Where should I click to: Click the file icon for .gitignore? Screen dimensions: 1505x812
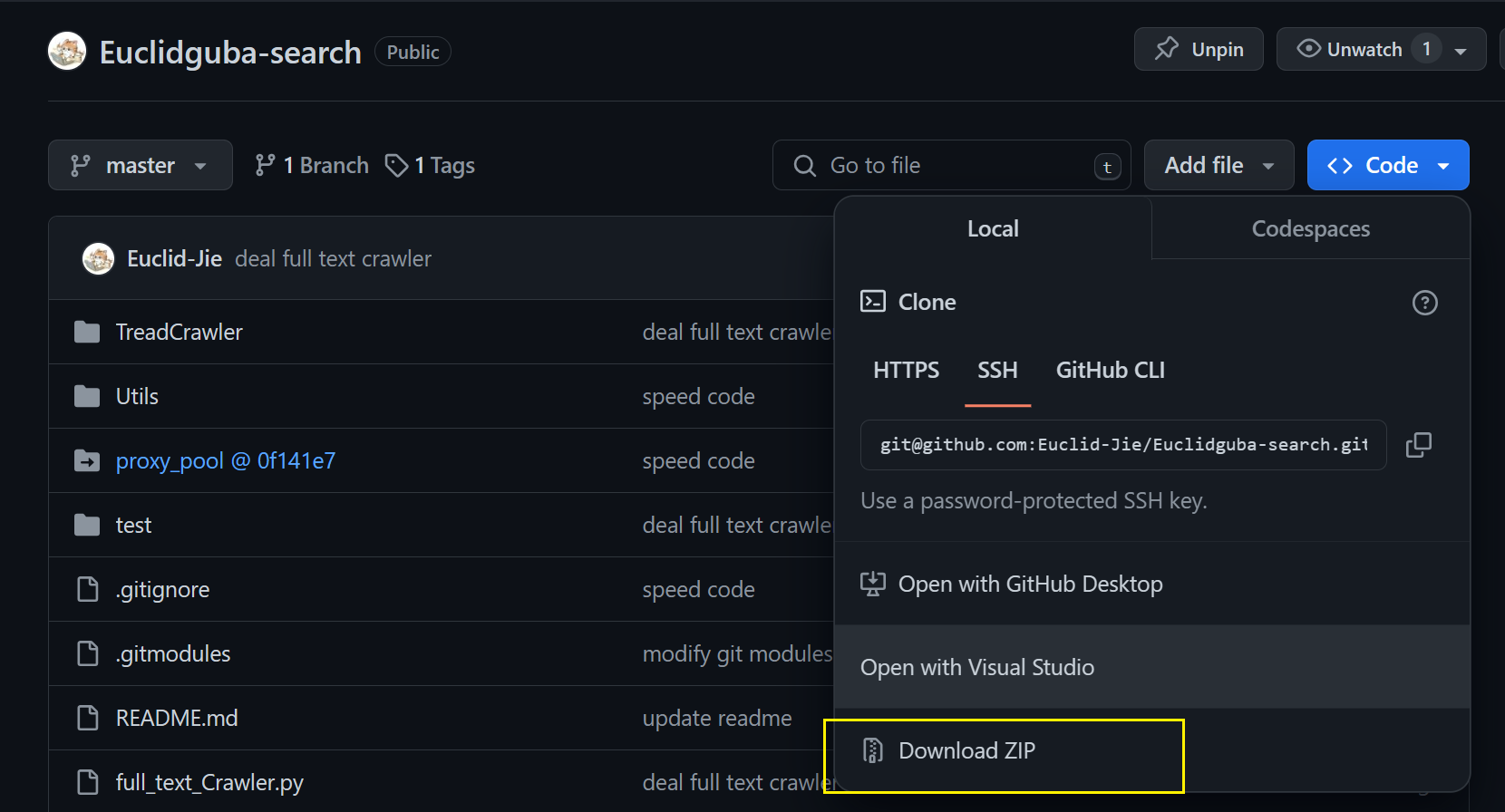[x=87, y=589]
